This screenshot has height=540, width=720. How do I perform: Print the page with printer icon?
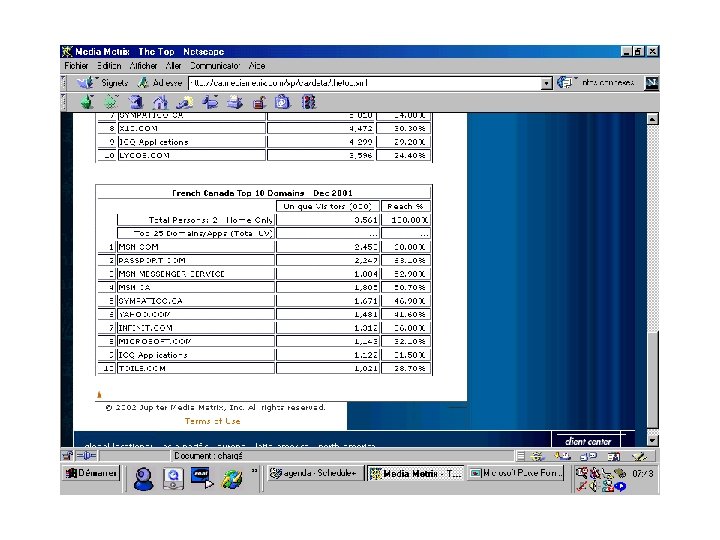[x=235, y=102]
